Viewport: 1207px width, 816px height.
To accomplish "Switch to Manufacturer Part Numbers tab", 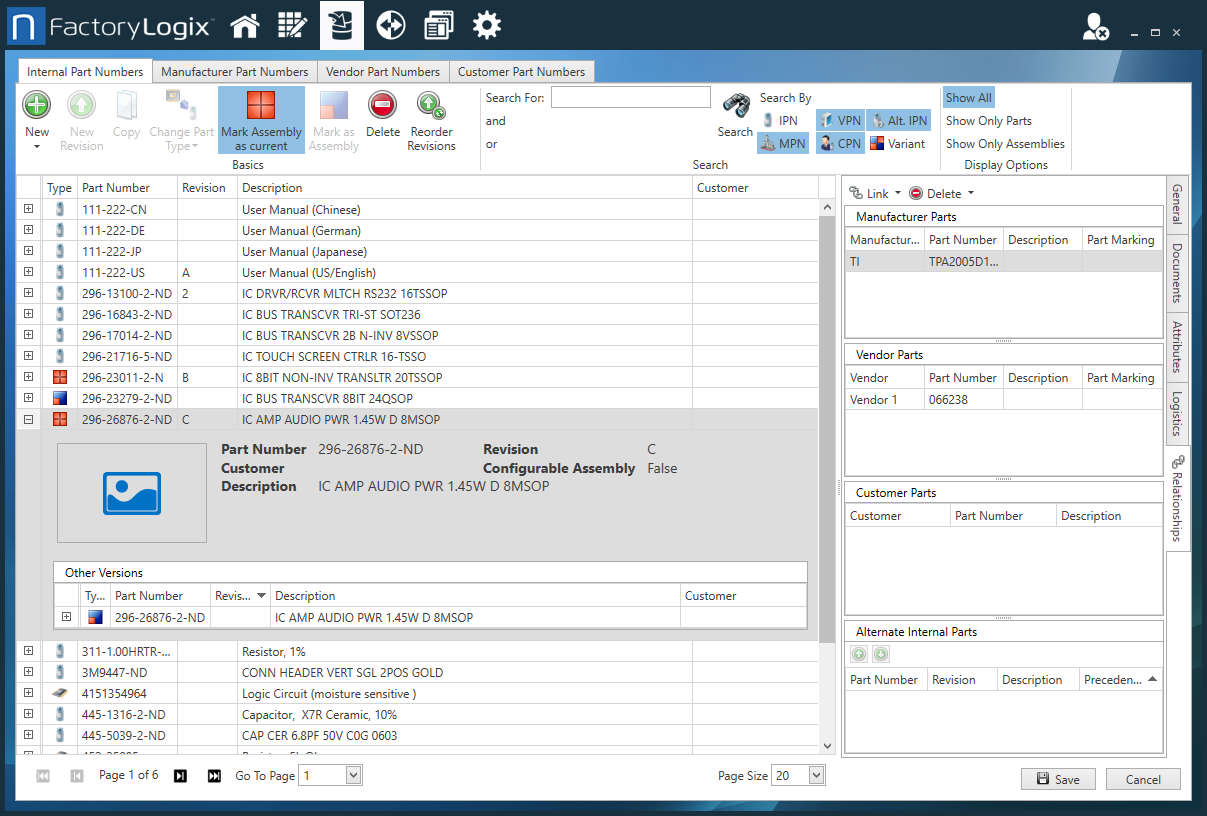I will coord(234,72).
